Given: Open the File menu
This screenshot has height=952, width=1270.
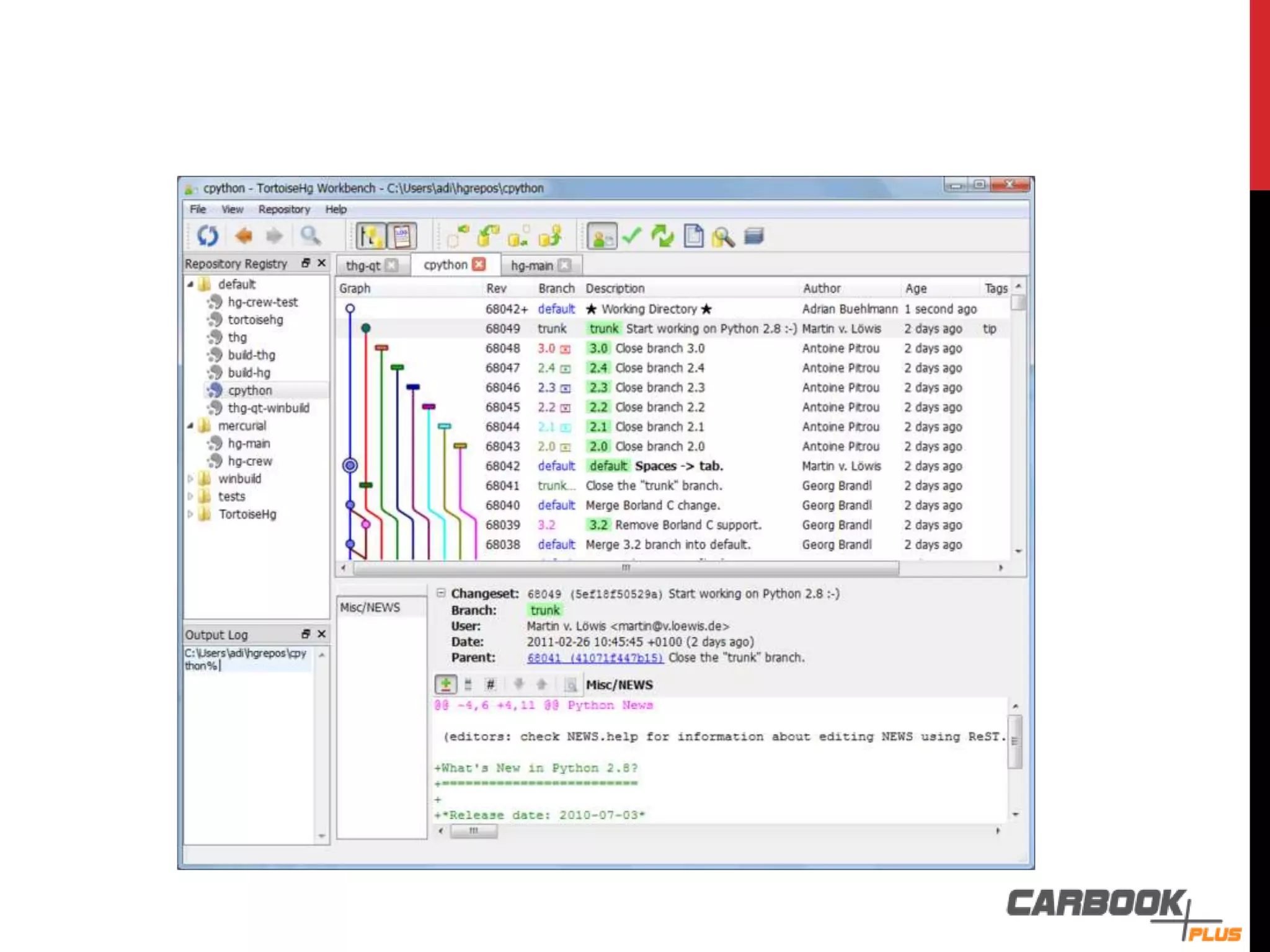Looking at the screenshot, I should point(197,209).
